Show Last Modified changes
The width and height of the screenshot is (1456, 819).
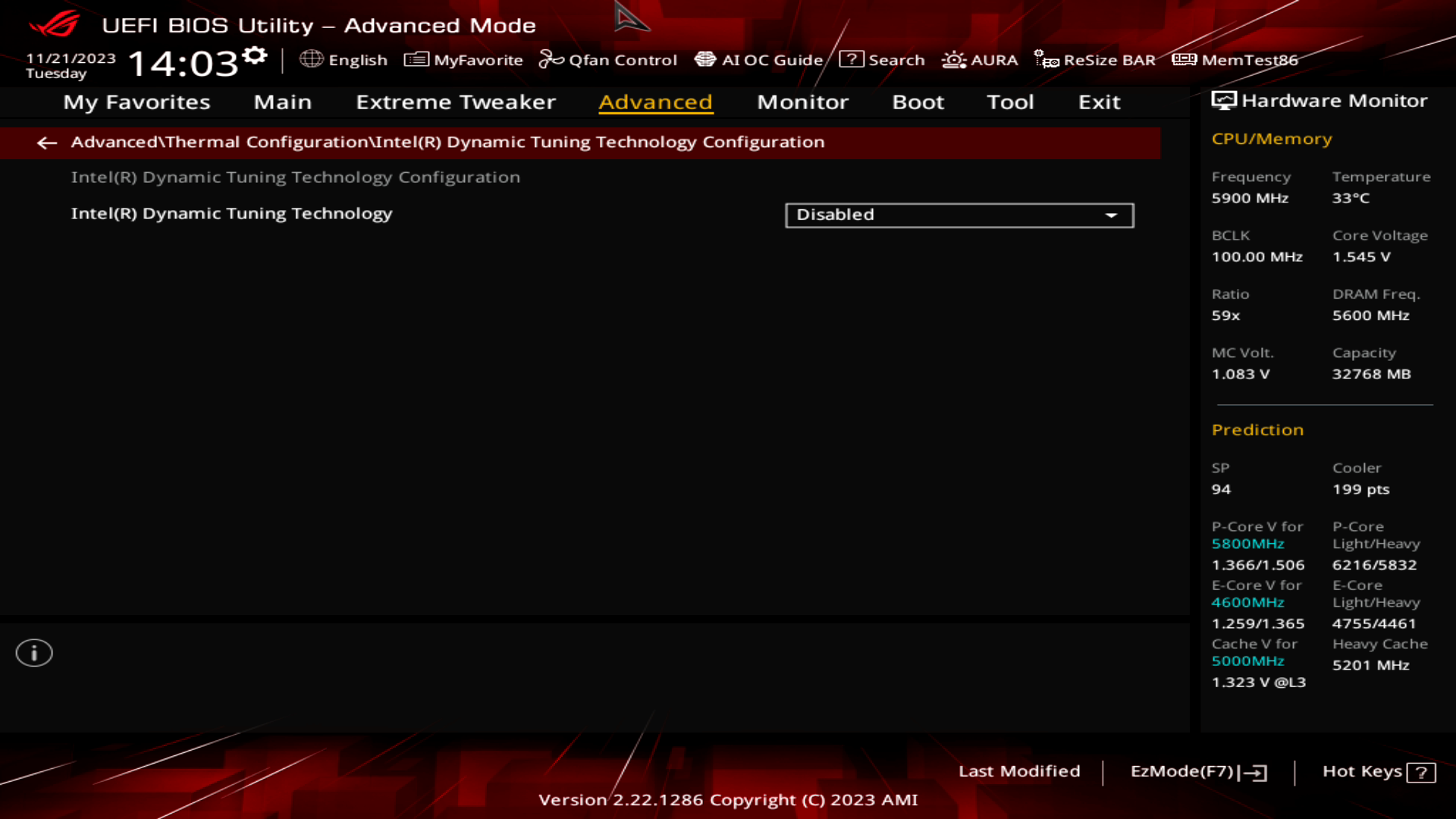pyautogui.click(x=1020, y=771)
